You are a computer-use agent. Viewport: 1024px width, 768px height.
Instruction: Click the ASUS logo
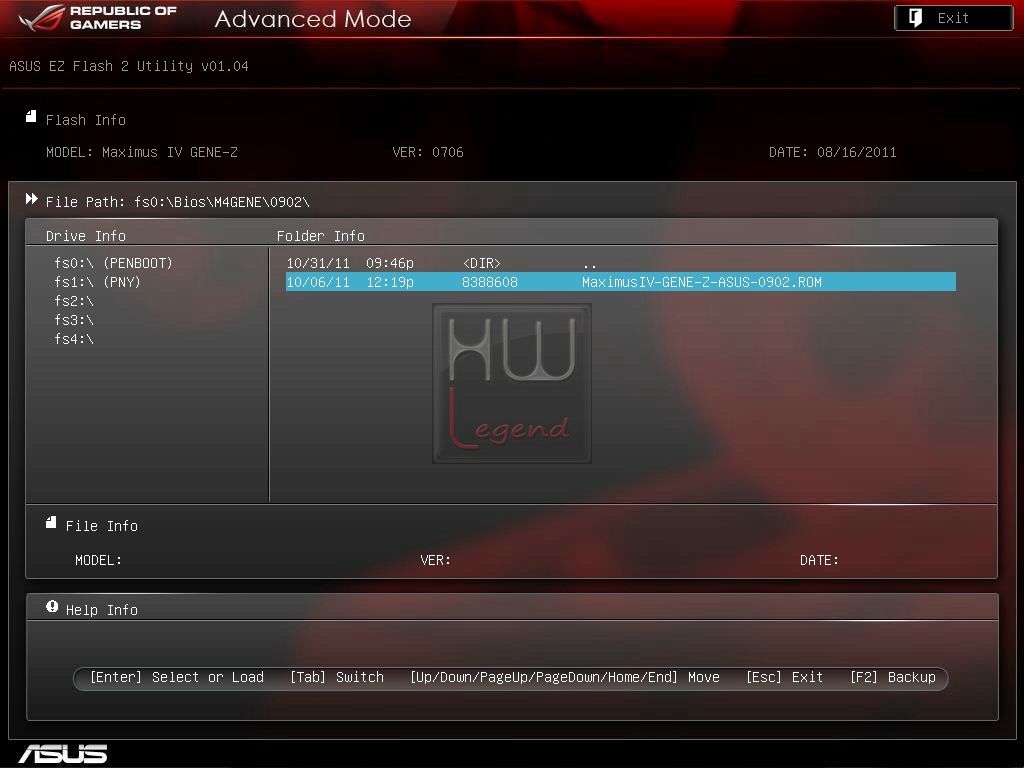63,754
